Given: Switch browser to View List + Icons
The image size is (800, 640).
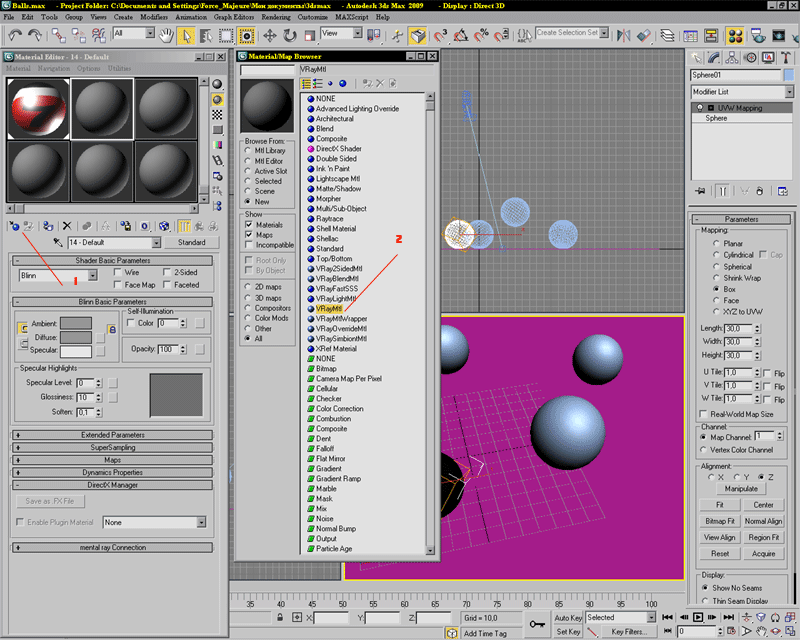Looking at the screenshot, I should (318, 84).
